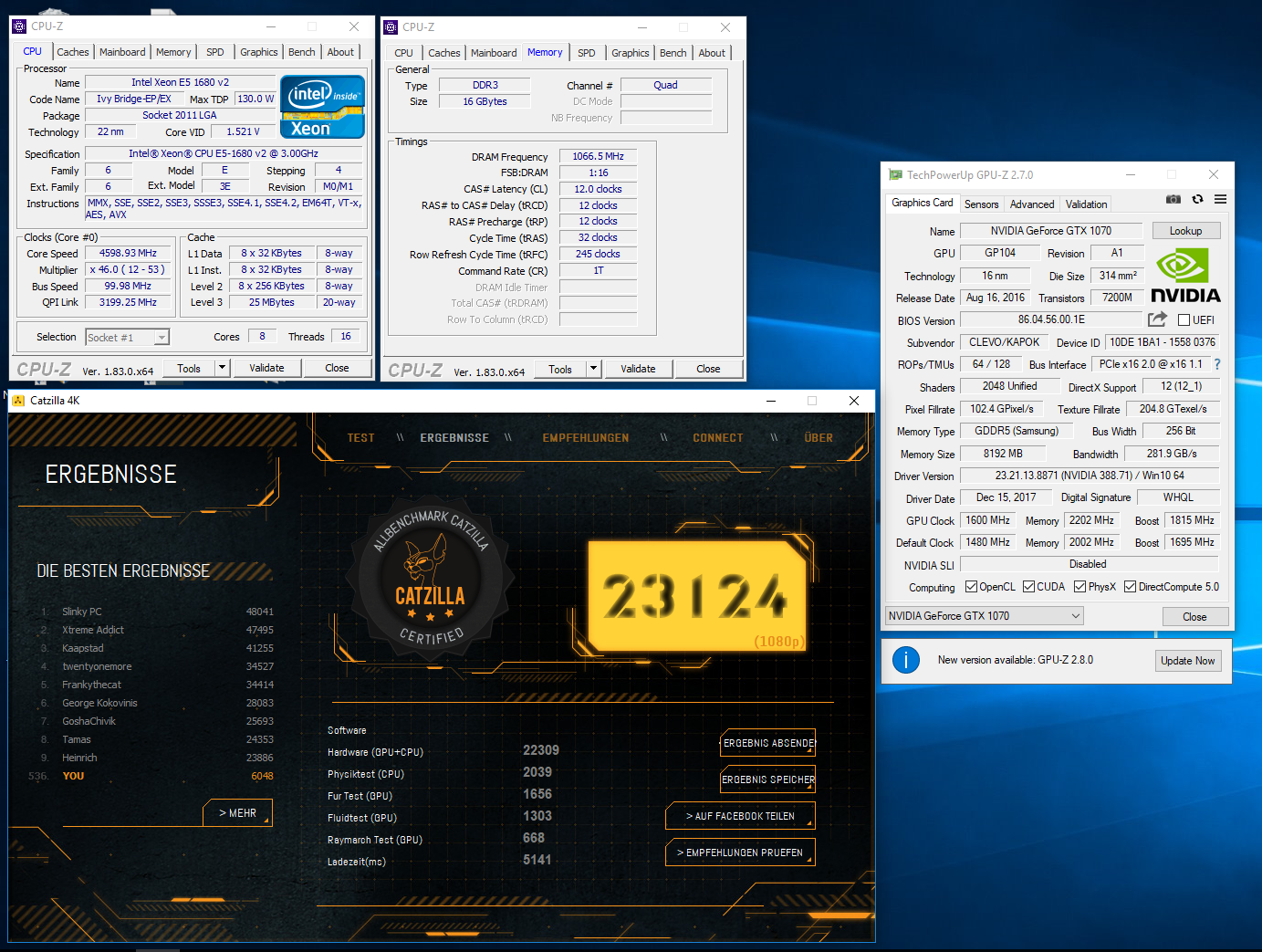Click the DRAM Frequency value 1066.5 MHz

coord(598,156)
